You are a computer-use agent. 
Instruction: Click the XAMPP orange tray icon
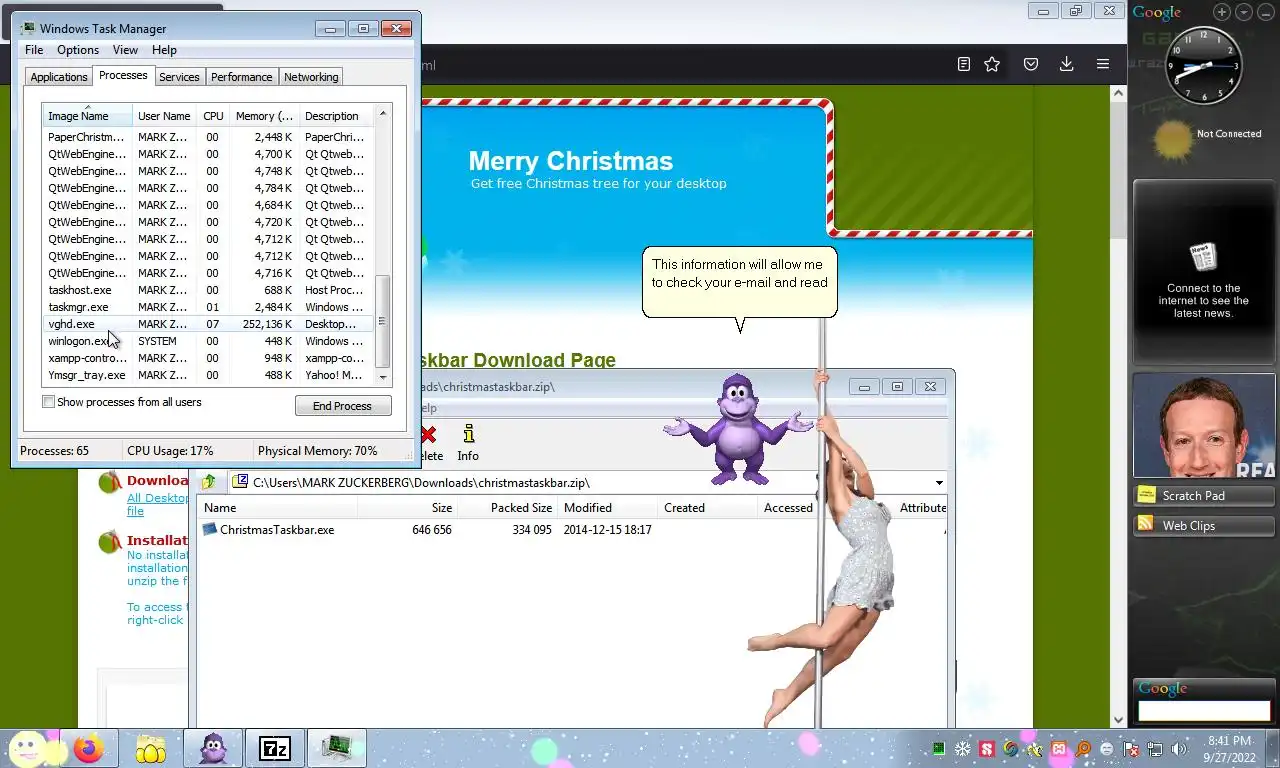[x=1059, y=748]
